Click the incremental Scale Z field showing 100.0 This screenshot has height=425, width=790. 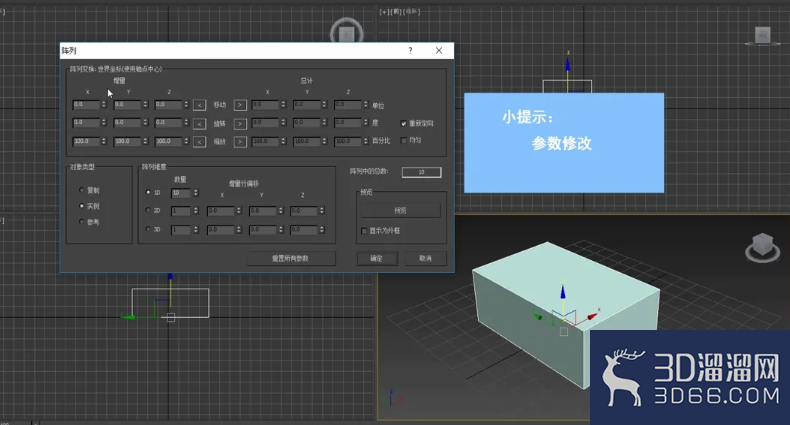(168, 141)
